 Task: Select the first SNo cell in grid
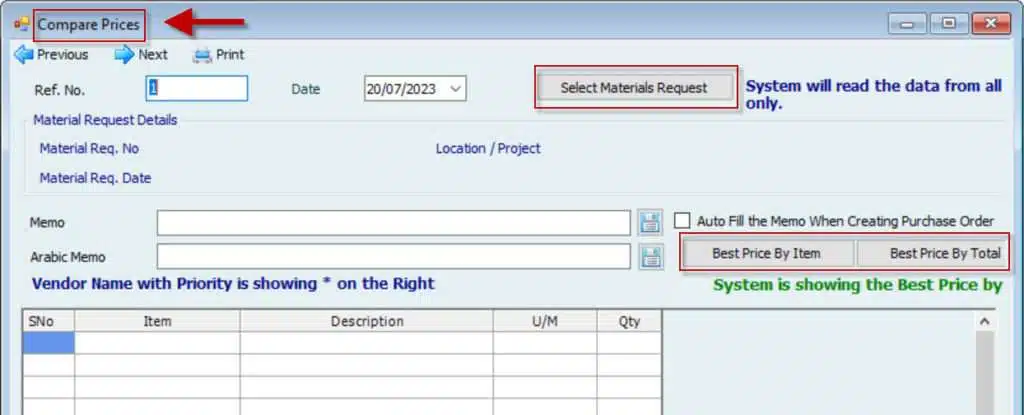(48, 343)
